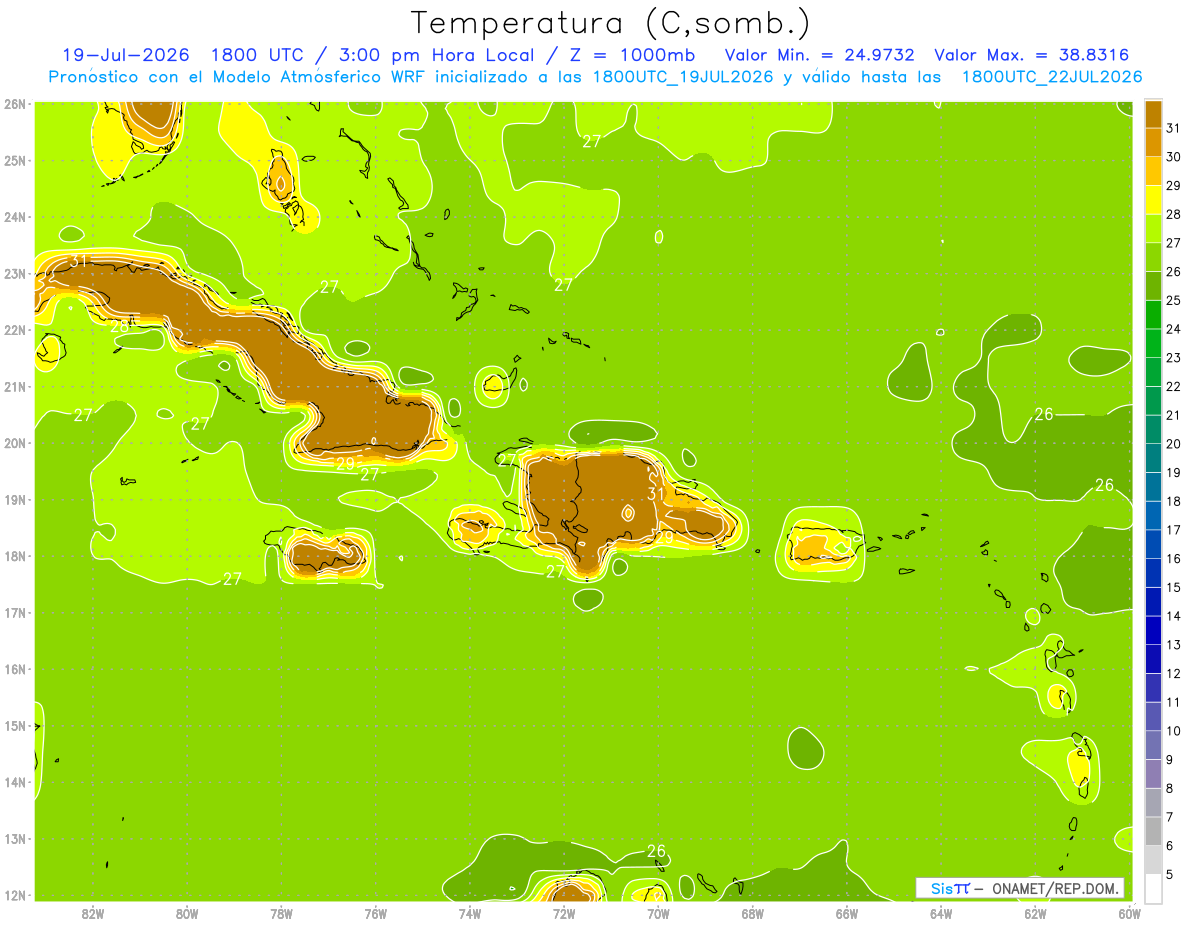Click the legend band between 25 and 26
Viewport: 1200px width, 927px height.
pyautogui.click(x=1154, y=286)
